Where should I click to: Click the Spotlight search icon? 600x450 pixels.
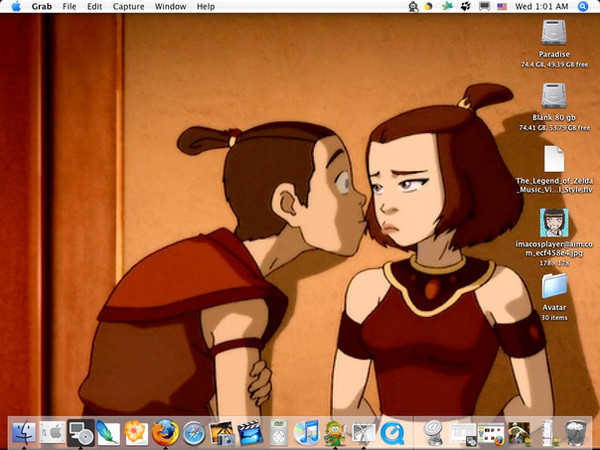[x=582, y=7]
